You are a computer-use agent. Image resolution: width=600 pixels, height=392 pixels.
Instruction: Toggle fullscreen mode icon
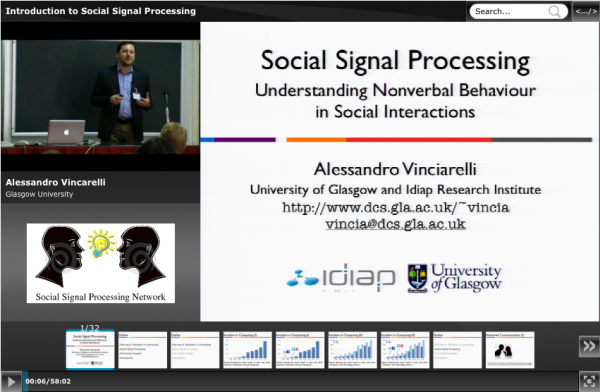coord(589,381)
